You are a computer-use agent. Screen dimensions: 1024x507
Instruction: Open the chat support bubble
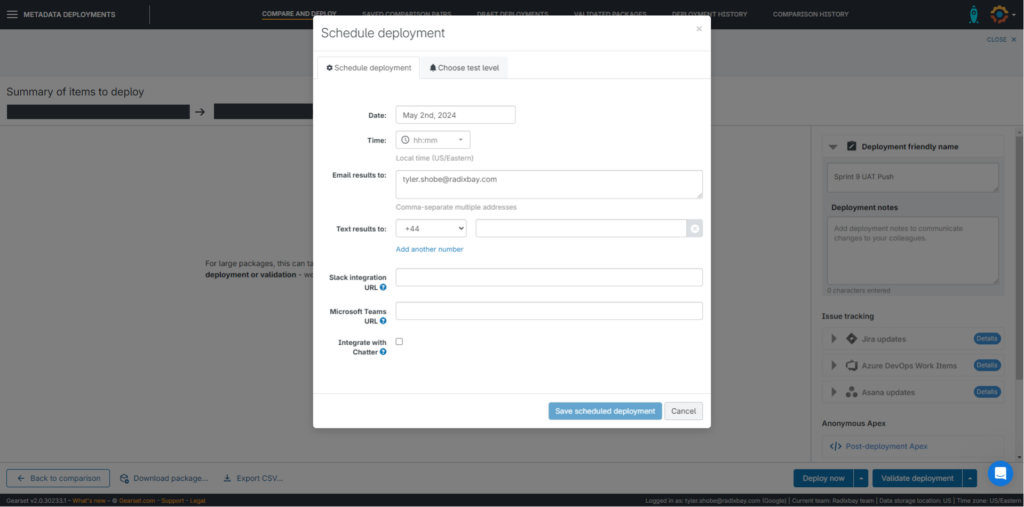point(1000,473)
